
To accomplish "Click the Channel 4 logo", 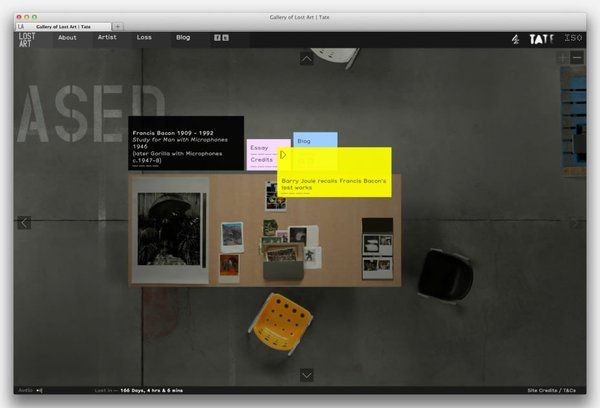I will point(516,39).
